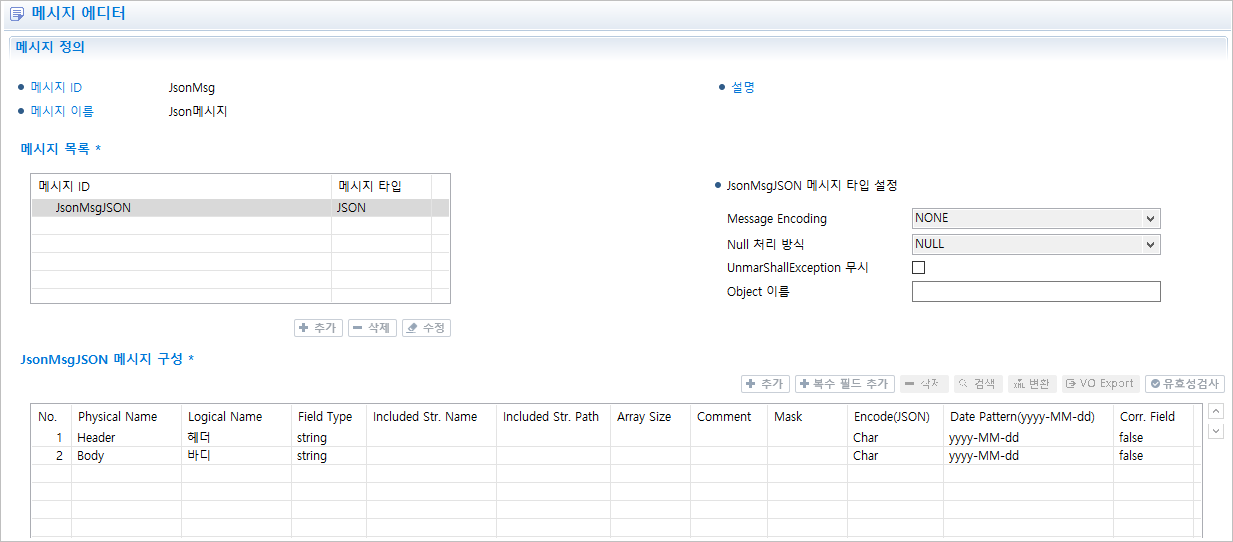Click the Physical Name column header

[118, 416]
